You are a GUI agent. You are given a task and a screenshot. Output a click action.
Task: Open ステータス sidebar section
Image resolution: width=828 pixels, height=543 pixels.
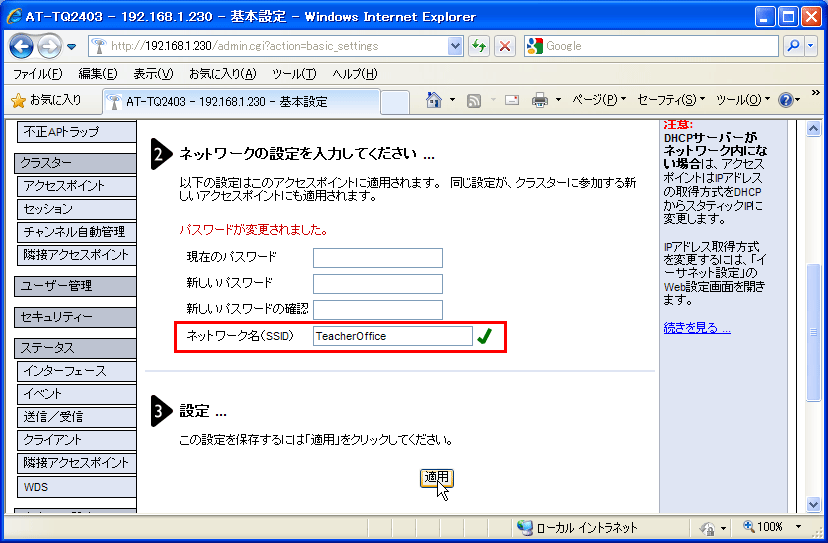point(75,348)
